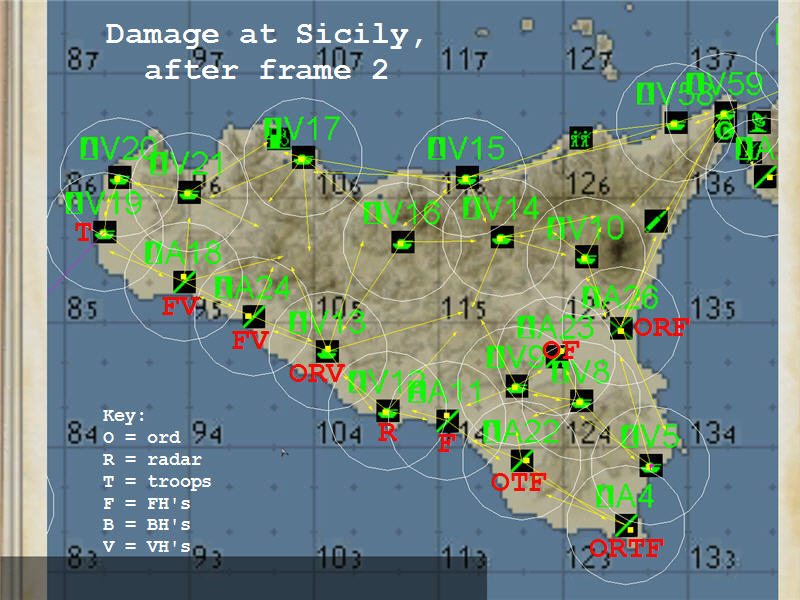
Task: Select the A4 airfield icon above ORTF
Action: [x=626, y=526]
